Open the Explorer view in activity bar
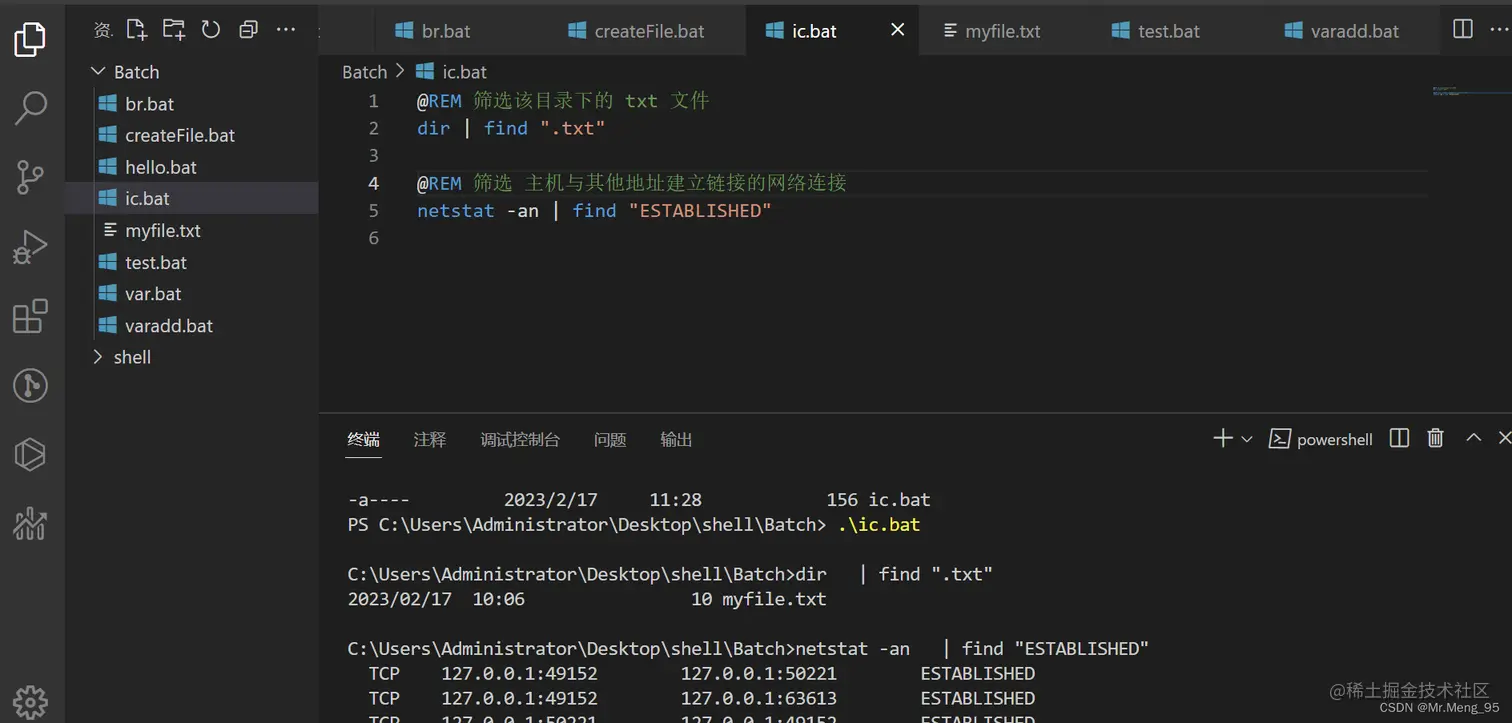The height and width of the screenshot is (723, 1512). click(30, 39)
